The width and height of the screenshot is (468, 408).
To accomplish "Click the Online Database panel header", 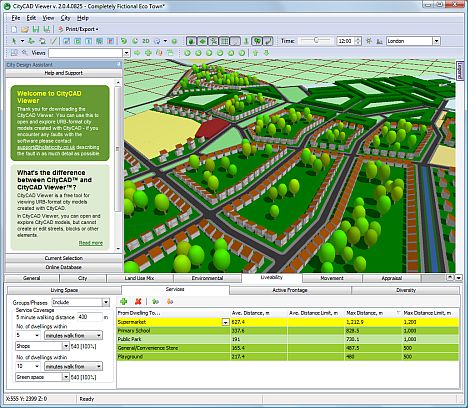I will [x=64, y=267].
